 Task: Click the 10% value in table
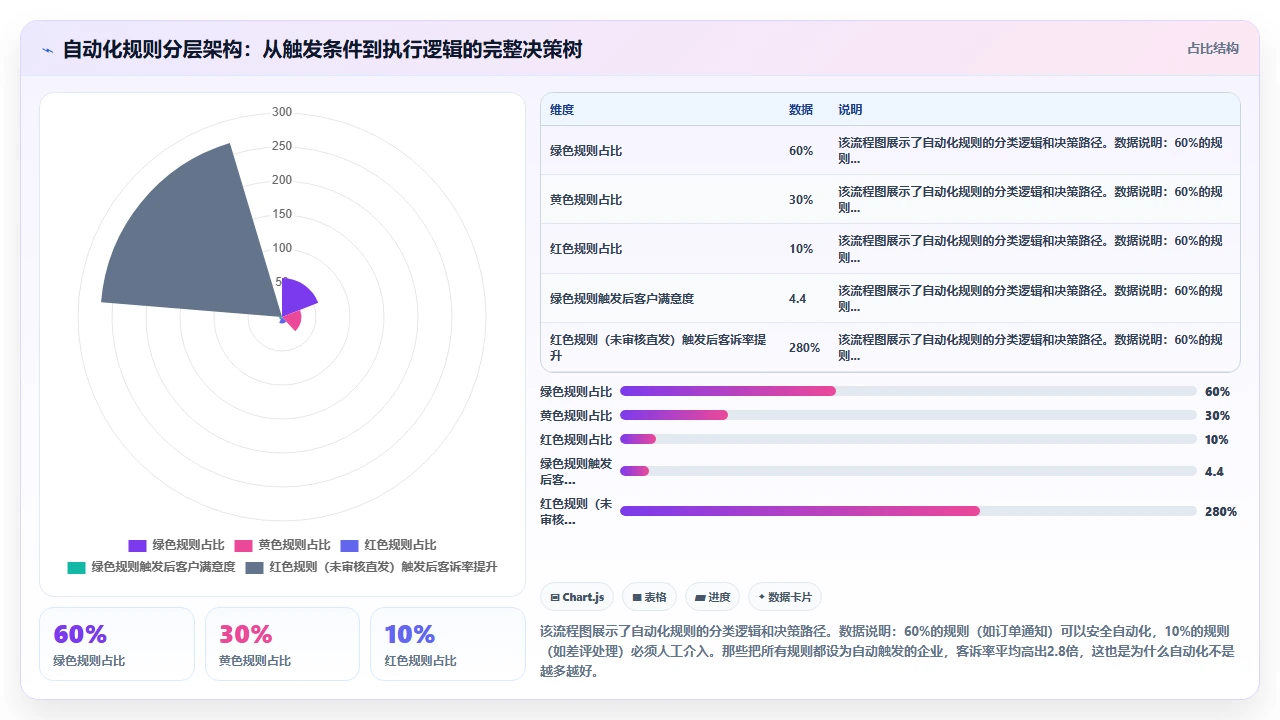(801, 249)
